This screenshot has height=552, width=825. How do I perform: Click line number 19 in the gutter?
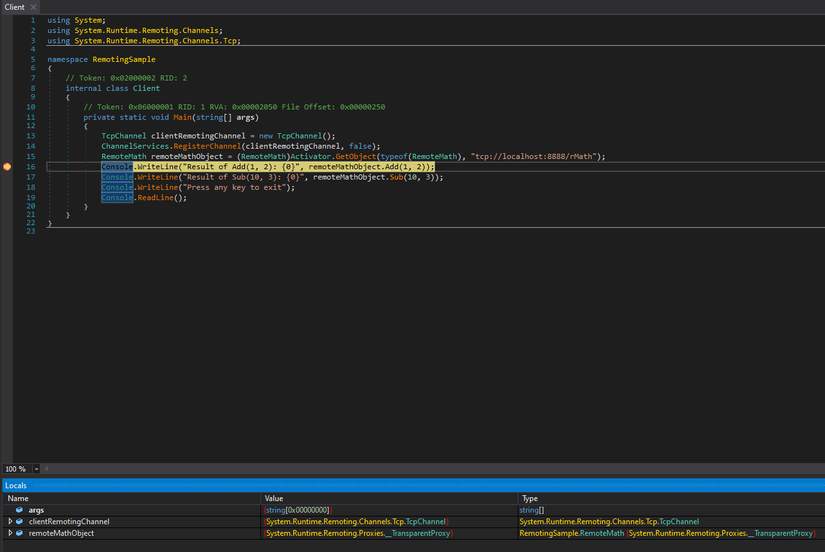click(31, 198)
